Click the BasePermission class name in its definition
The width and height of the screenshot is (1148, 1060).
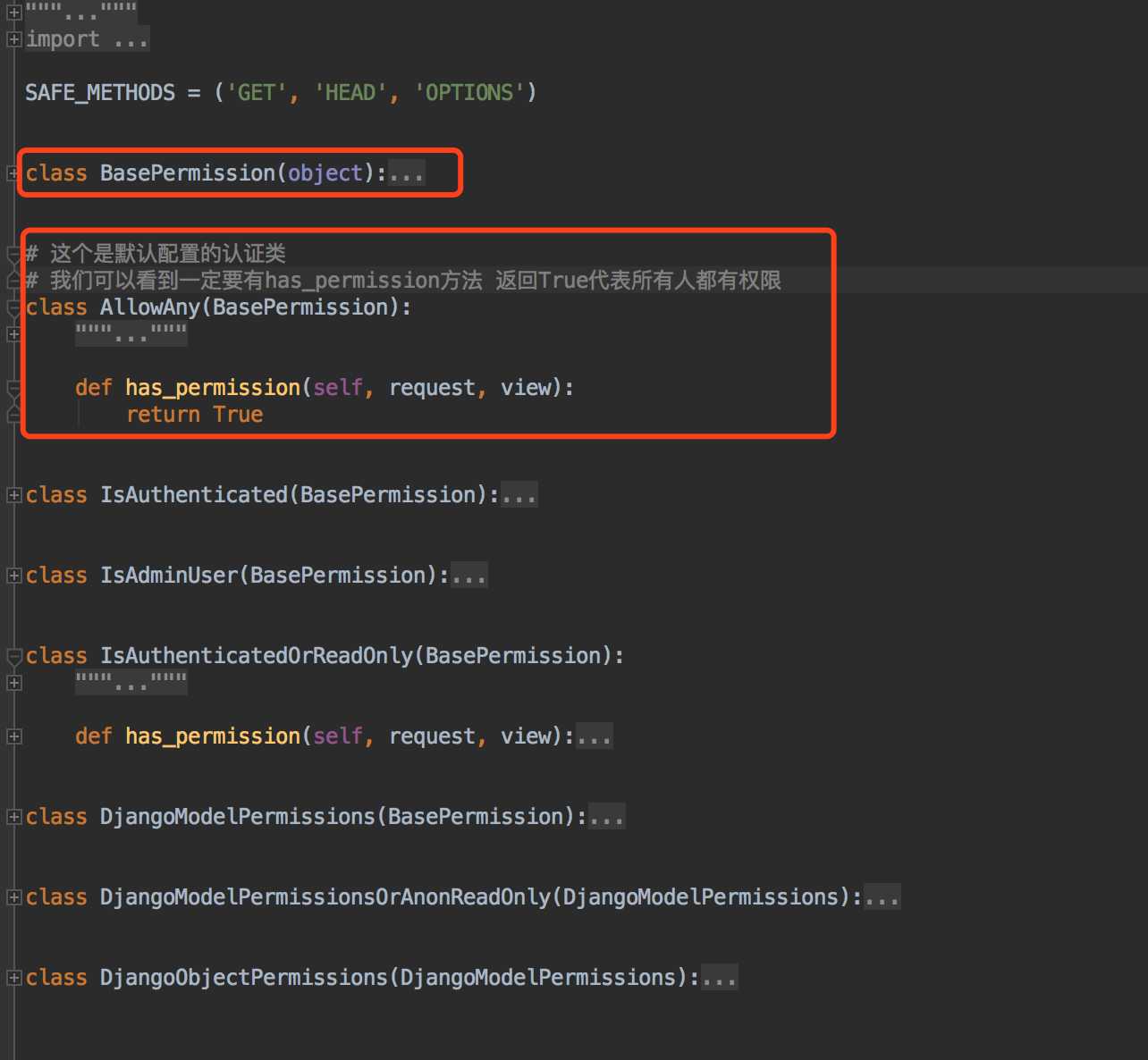pyautogui.click(x=188, y=173)
